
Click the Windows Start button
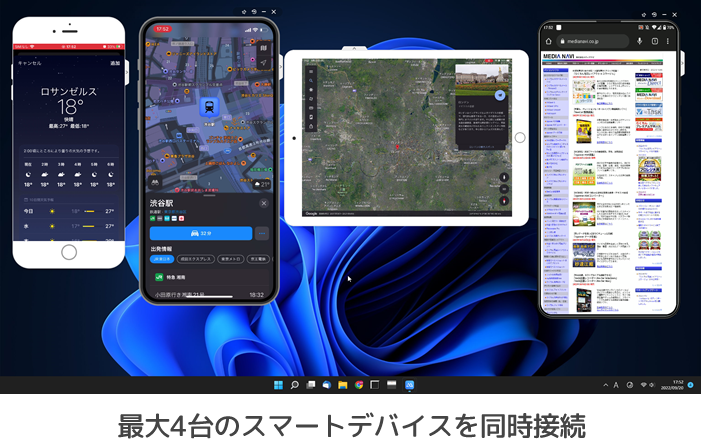pos(278,385)
